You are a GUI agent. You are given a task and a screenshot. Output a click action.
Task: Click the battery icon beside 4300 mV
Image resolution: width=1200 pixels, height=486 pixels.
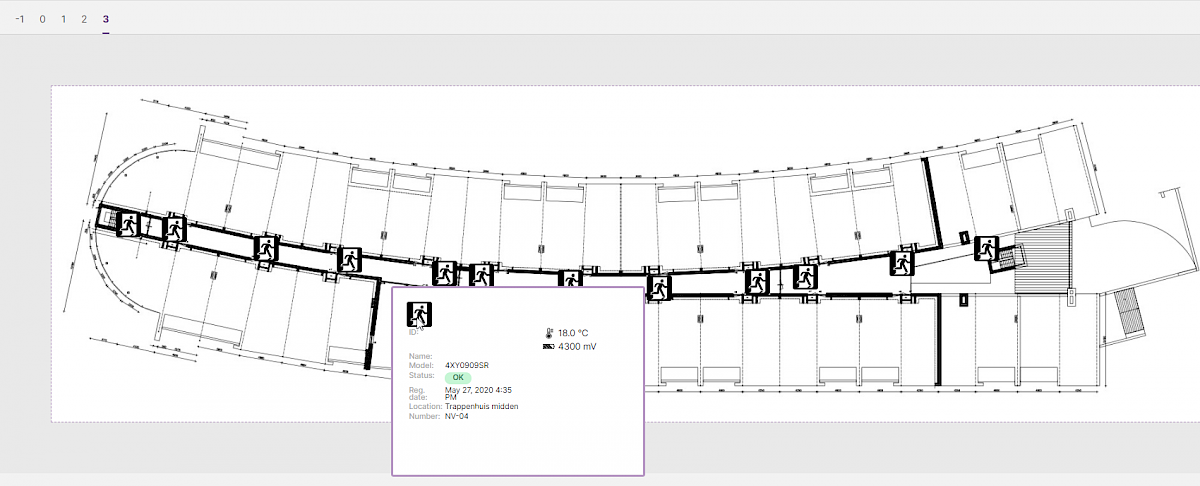tap(548, 347)
